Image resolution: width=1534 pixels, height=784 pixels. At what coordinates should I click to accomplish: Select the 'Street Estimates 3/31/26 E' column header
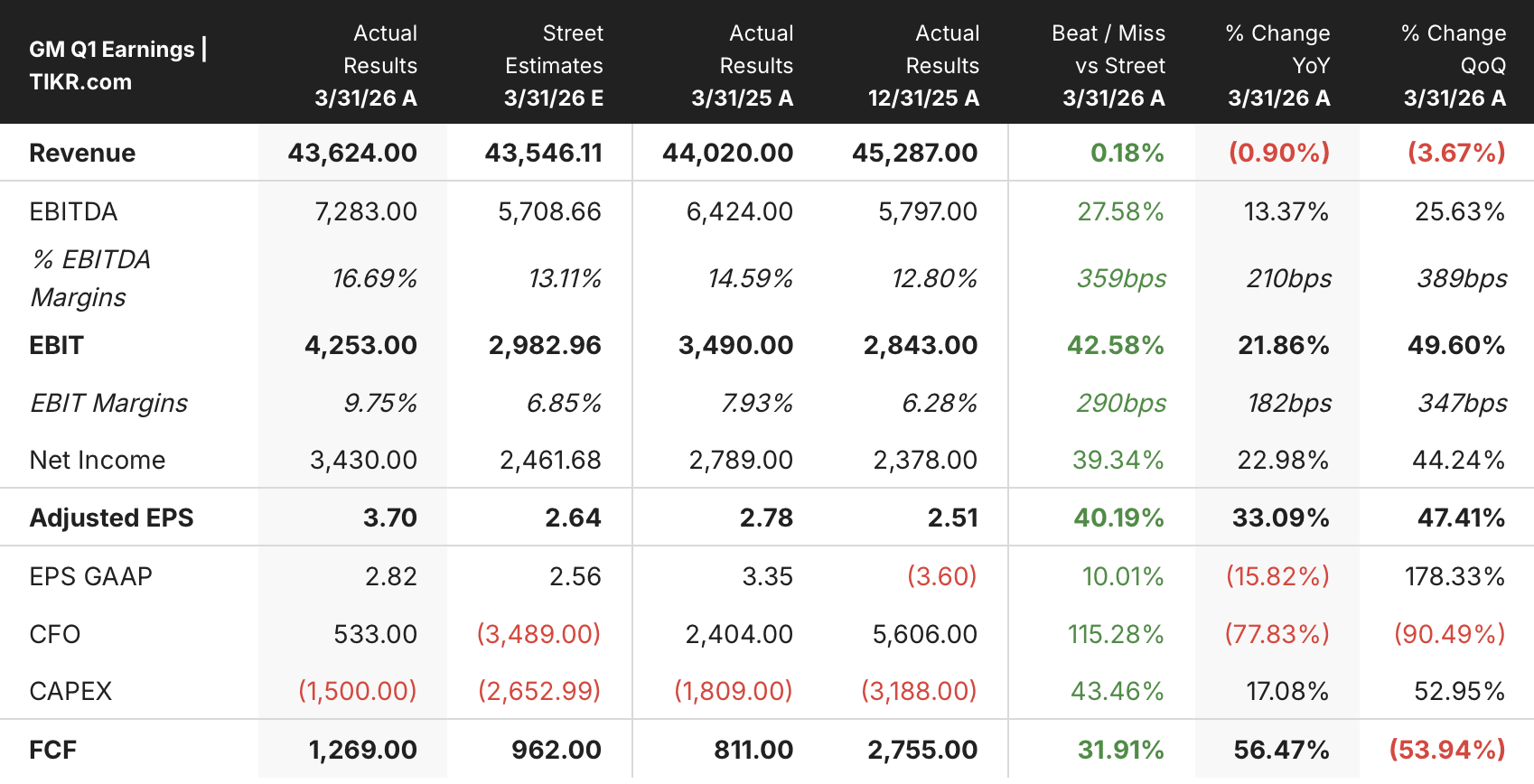tap(554, 65)
